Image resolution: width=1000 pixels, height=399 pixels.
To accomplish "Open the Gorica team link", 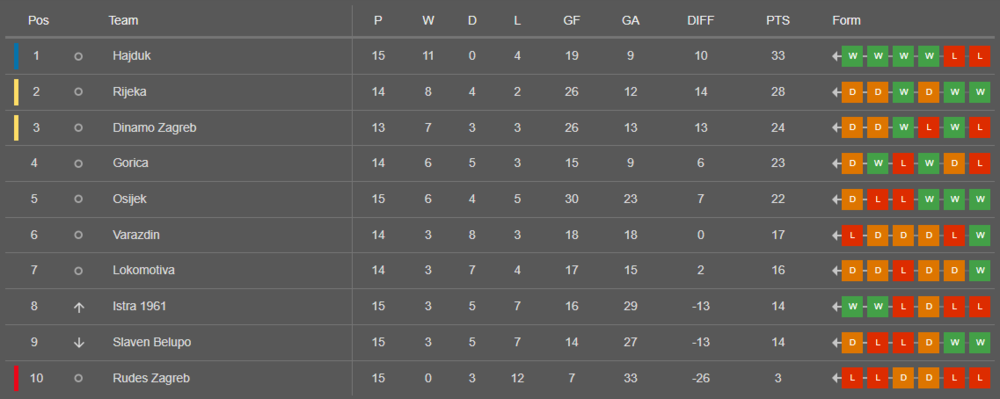I will pos(130,163).
